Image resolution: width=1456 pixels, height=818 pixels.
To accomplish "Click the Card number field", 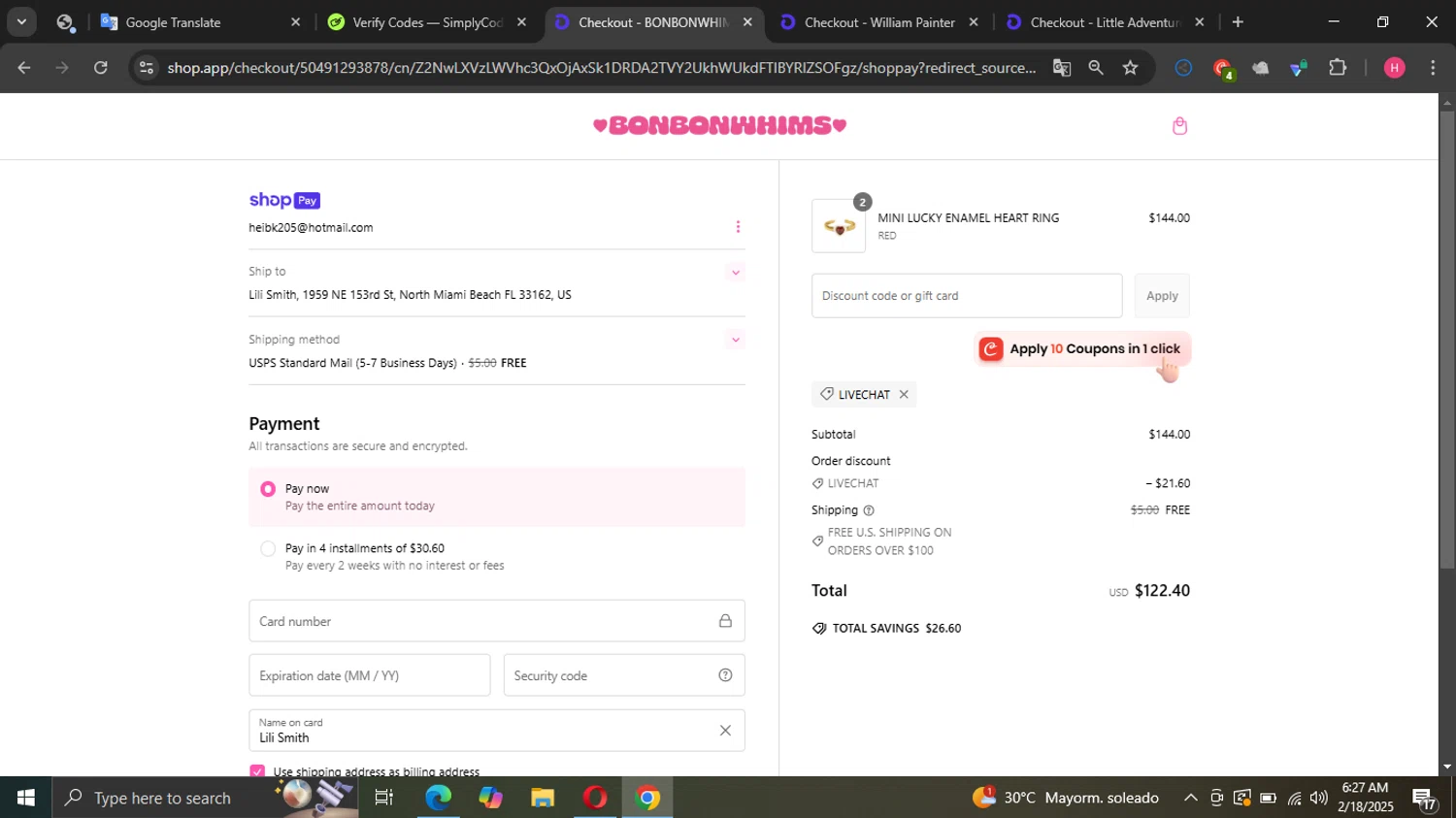I will [x=497, y=621].
